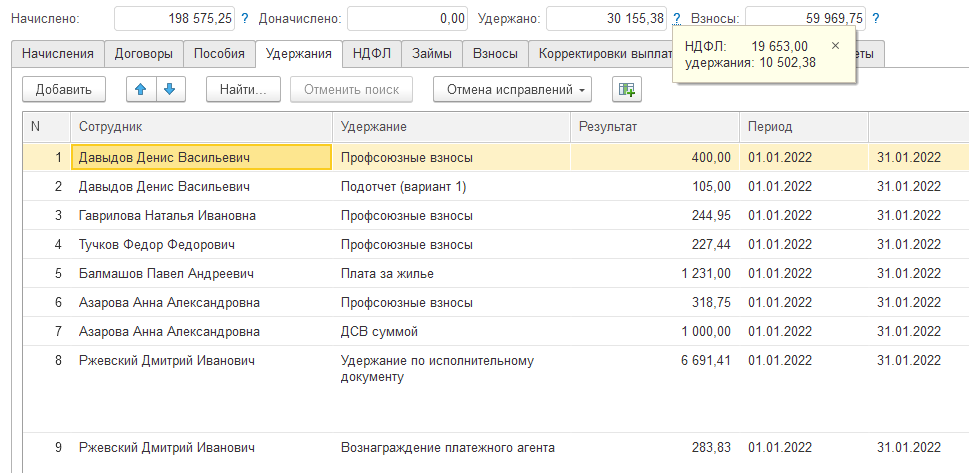Open the Отмена исправлений dropdown
This screenshot has width=969, height=473.
click(x=512, y=90)
